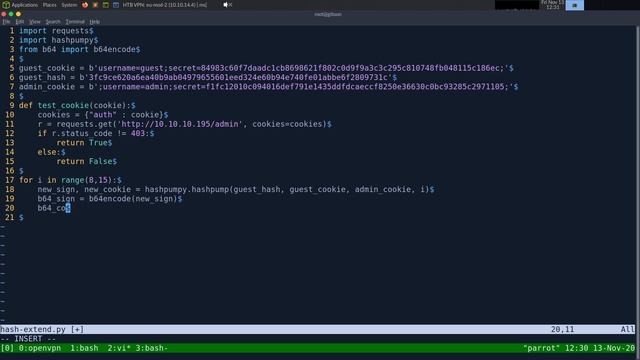This screenshot has width=640, height=360.
Task: Click the admin_cookie variable on line 7
Action: [x=47, y=87]
